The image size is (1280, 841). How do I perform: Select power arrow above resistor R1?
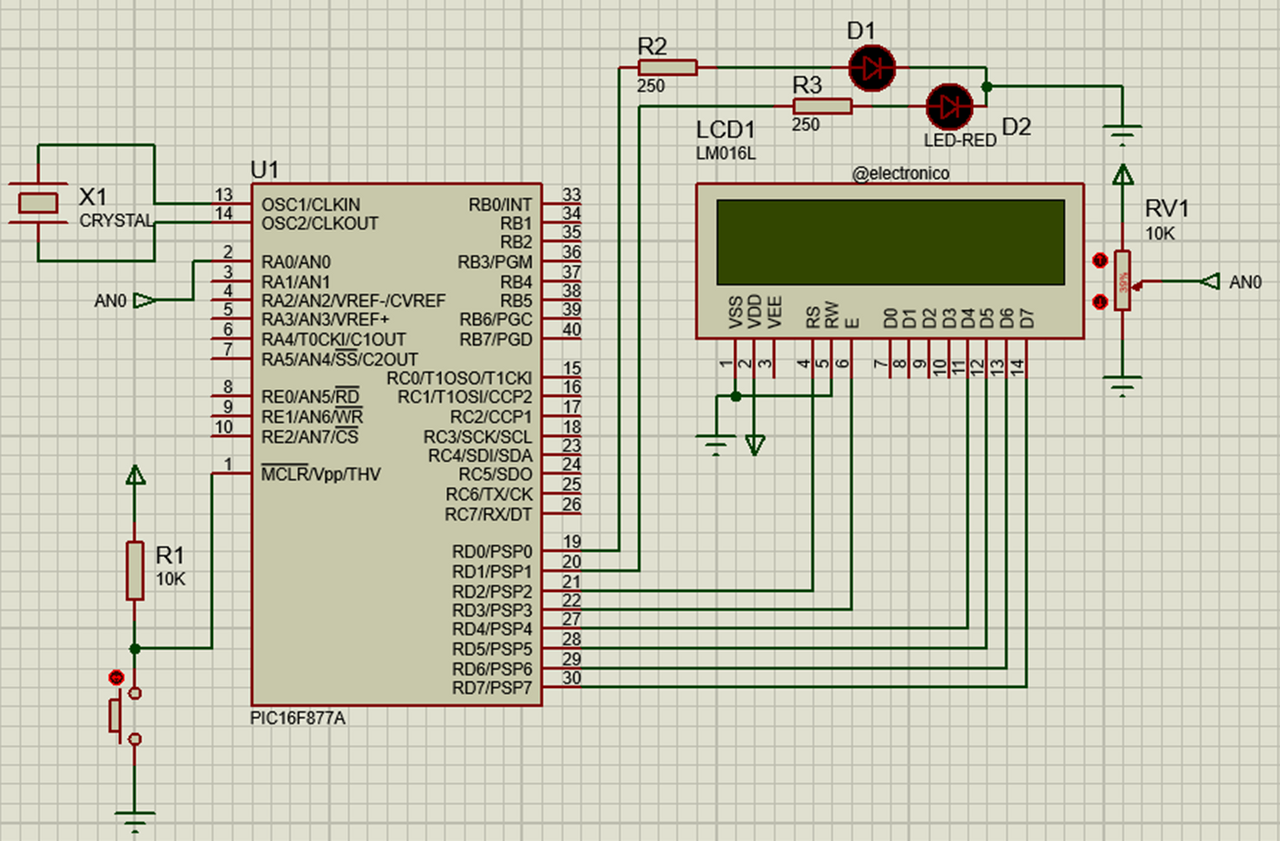135,476
